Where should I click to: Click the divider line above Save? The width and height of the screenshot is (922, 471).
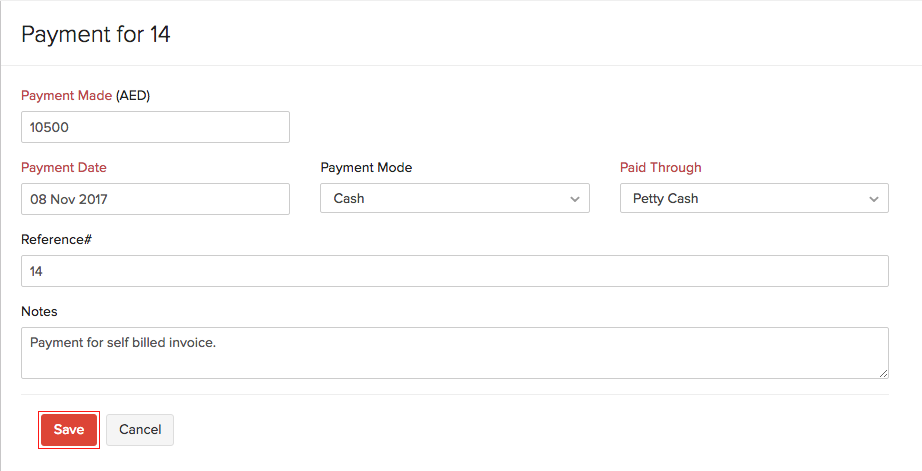click(x=454, y=394)
